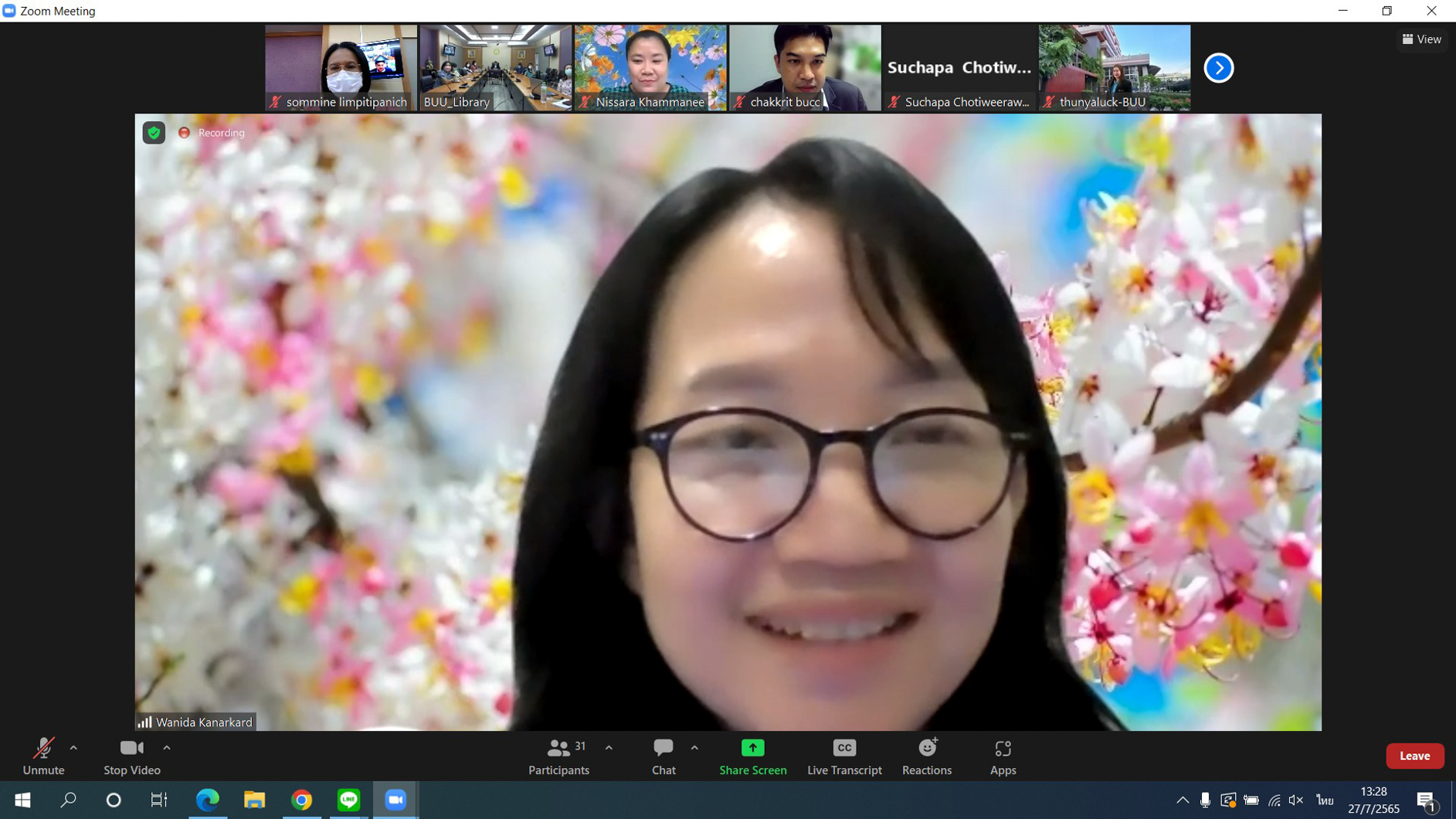This screenshot has width=1456, height=819.
Task: Open the Chat panel
Action: [663, 756]
